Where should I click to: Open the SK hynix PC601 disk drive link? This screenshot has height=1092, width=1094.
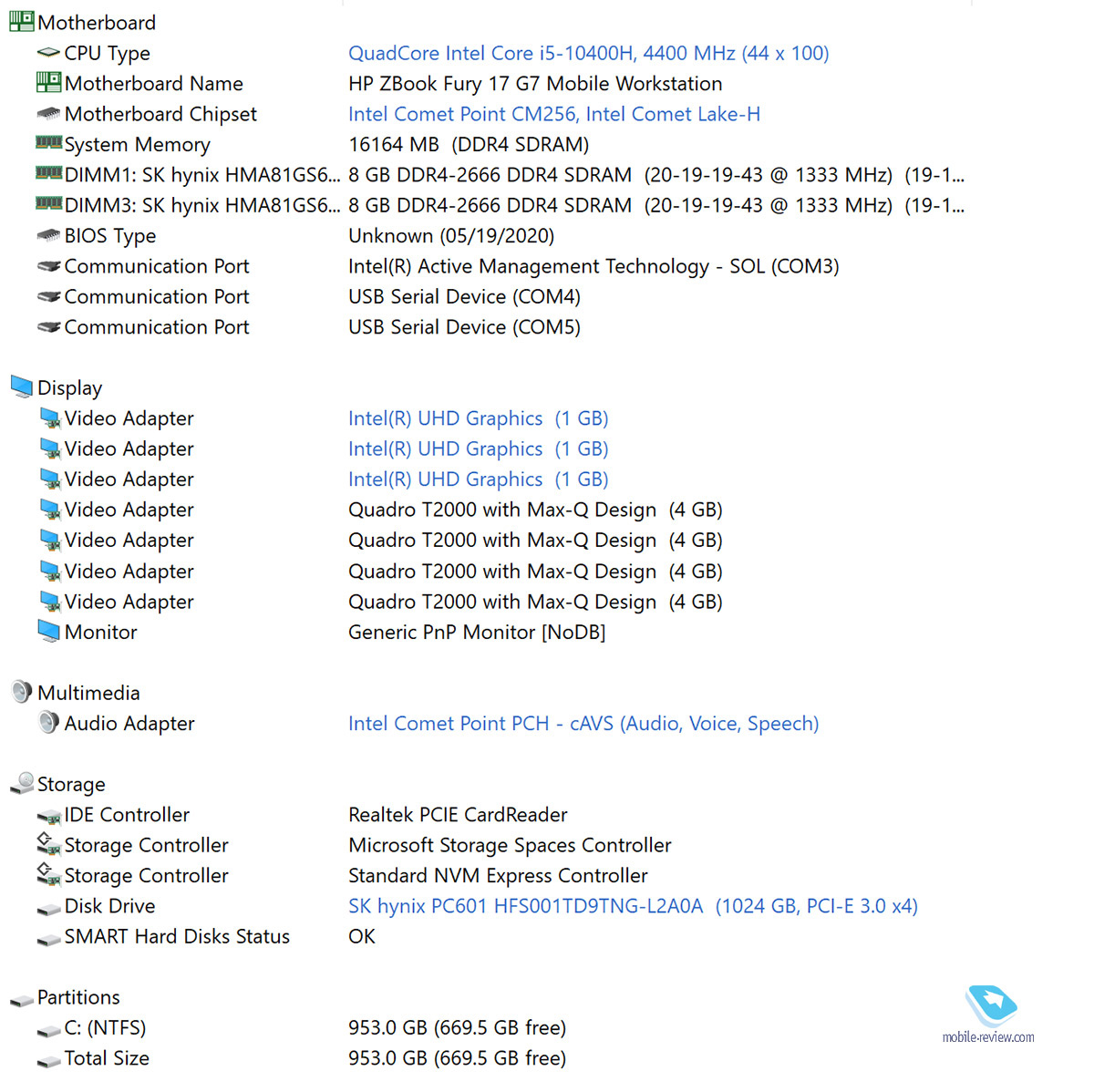click(x=633, y=906)
